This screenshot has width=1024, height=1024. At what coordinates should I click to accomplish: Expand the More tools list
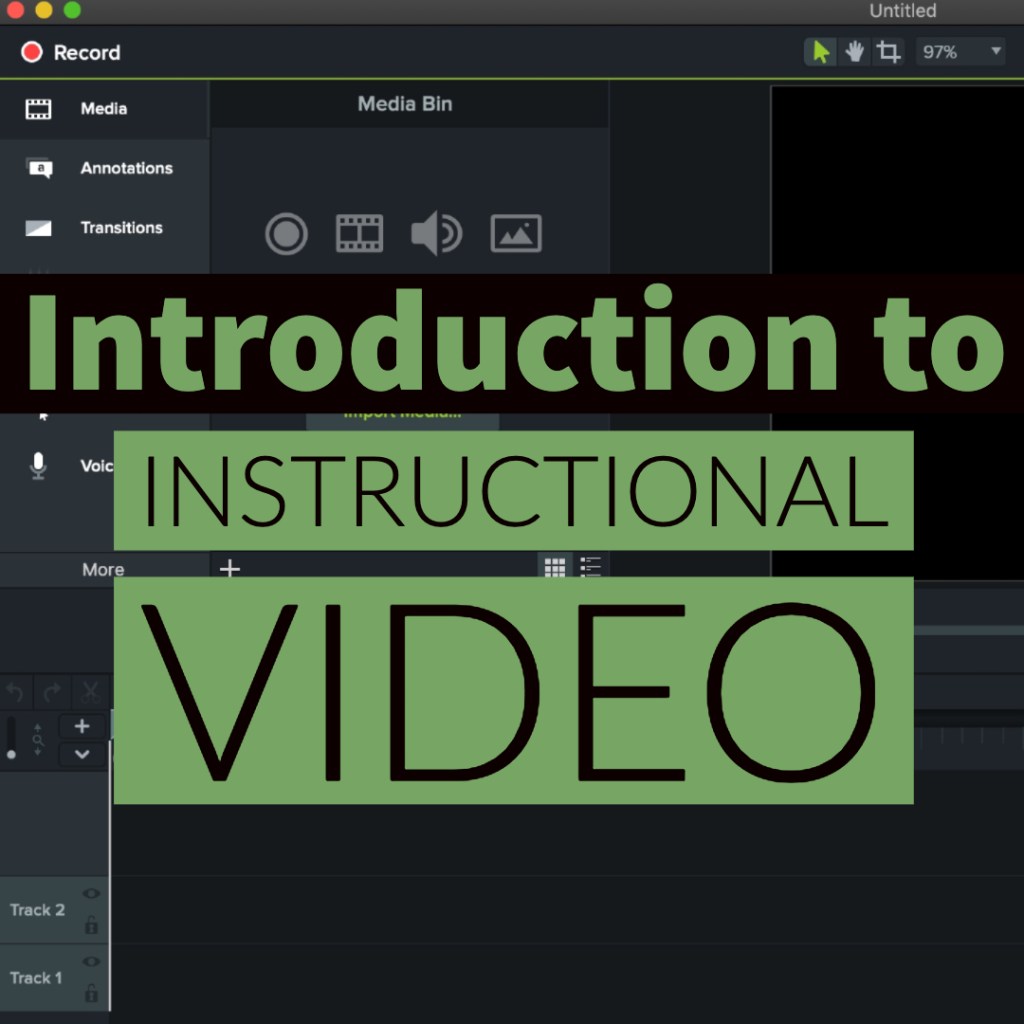point(103,570)
